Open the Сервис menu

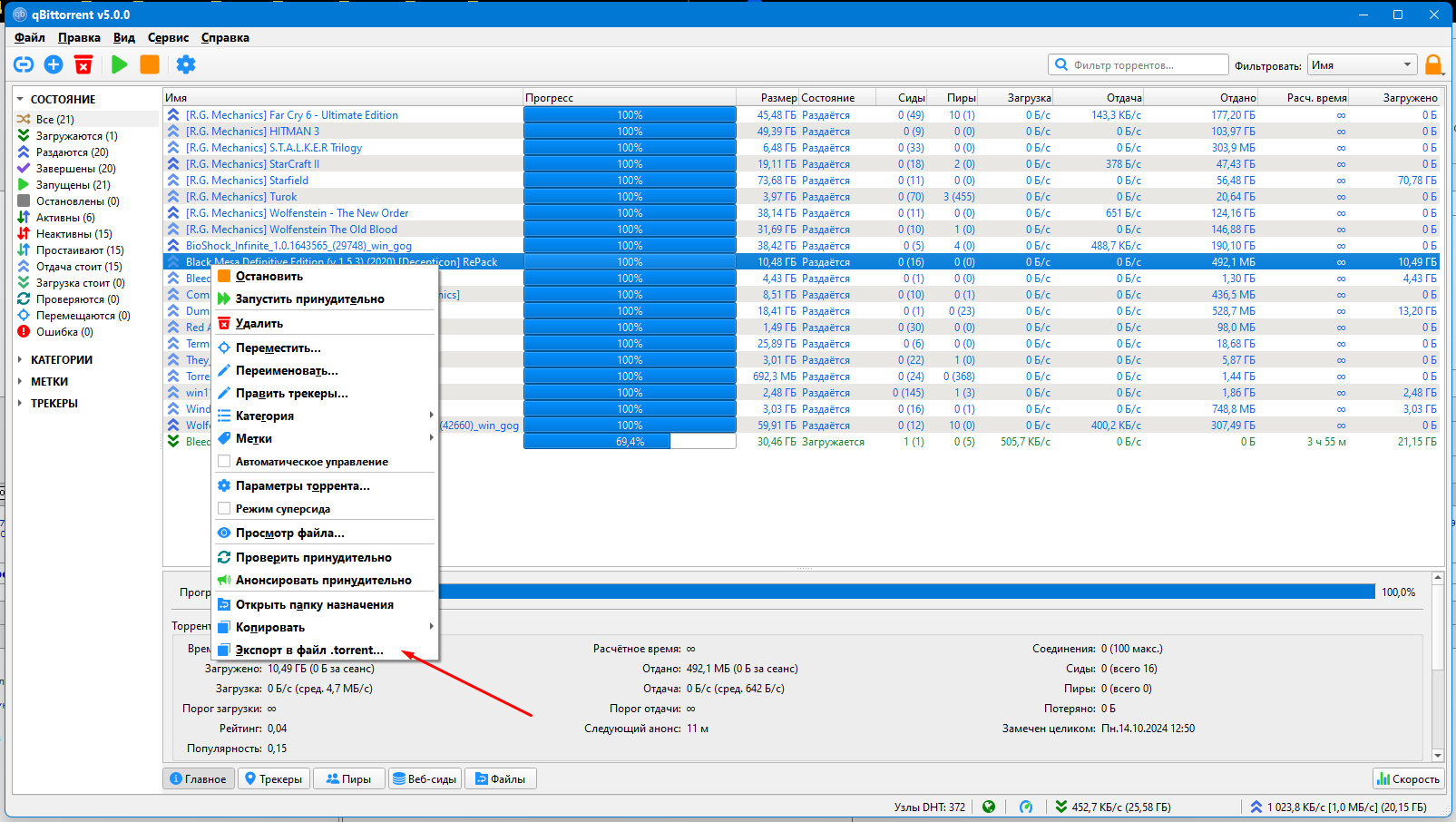pyautogui.click(x=168, y=38)
